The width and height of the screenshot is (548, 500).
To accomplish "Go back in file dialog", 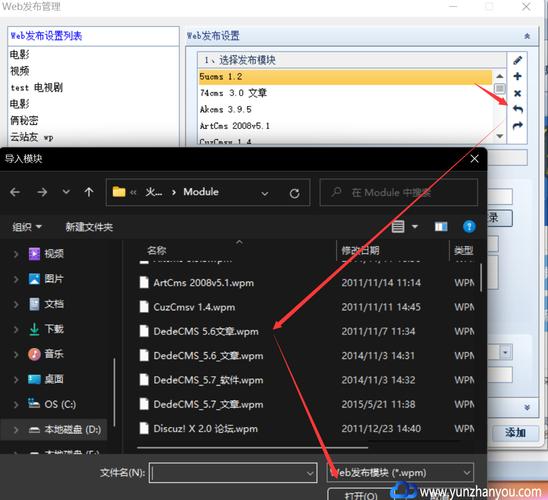I will (15, 192).
